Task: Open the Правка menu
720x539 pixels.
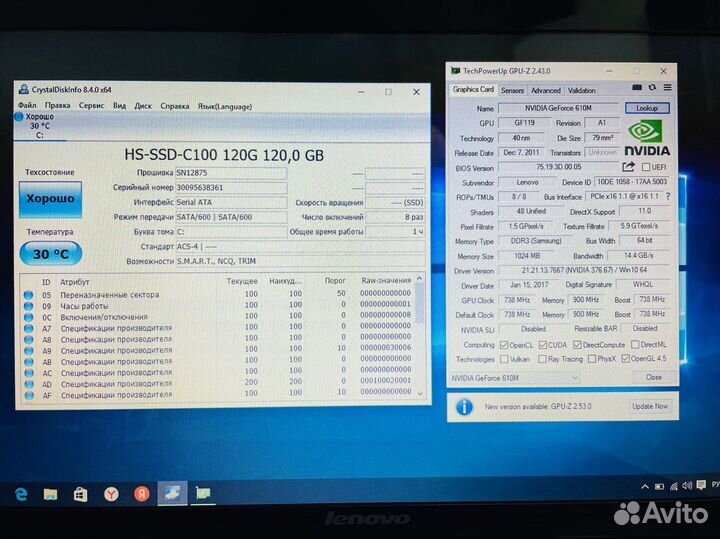Action: [x=57, y=106]
